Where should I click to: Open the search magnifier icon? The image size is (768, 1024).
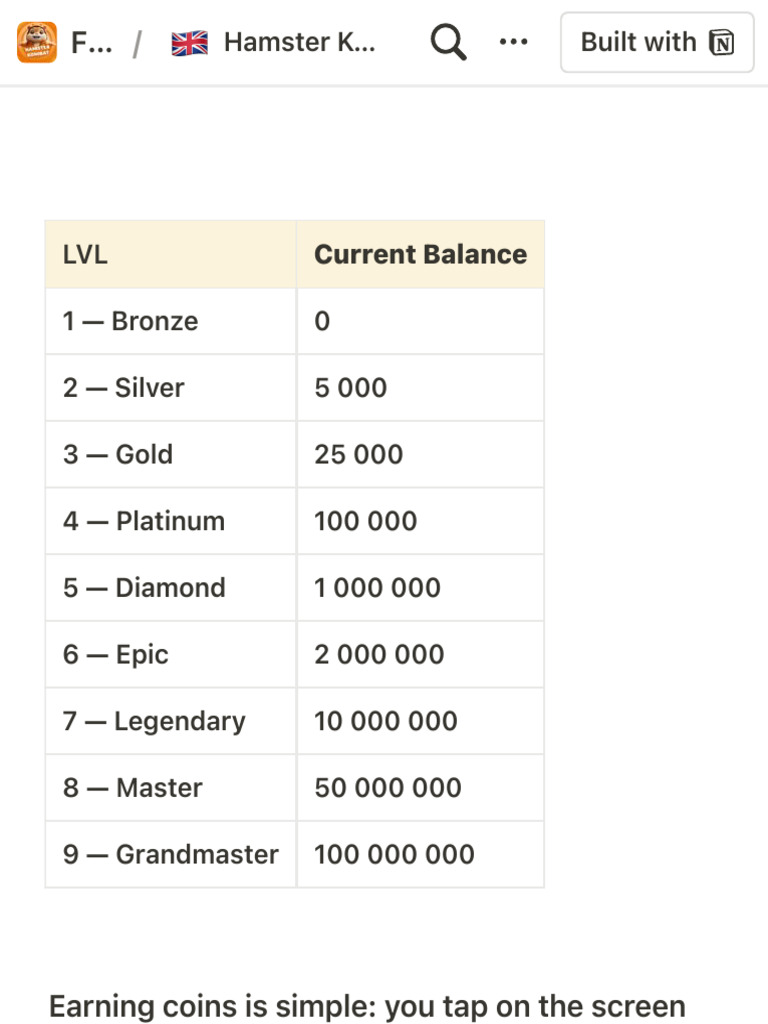coord(448,42)
